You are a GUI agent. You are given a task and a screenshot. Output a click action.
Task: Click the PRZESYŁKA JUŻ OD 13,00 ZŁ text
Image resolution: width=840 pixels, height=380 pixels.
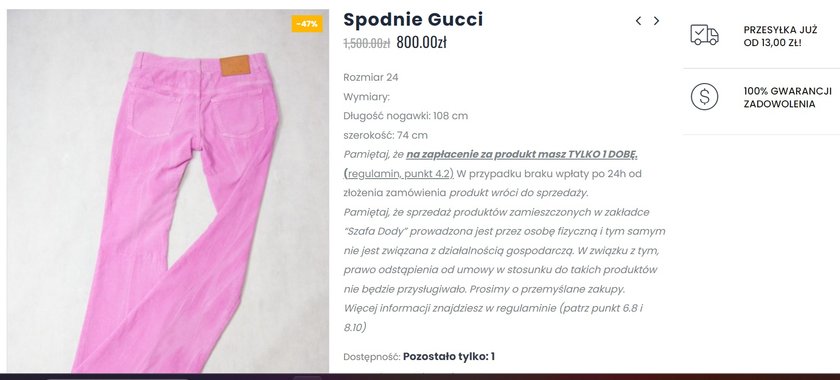[x=780, y=36]
